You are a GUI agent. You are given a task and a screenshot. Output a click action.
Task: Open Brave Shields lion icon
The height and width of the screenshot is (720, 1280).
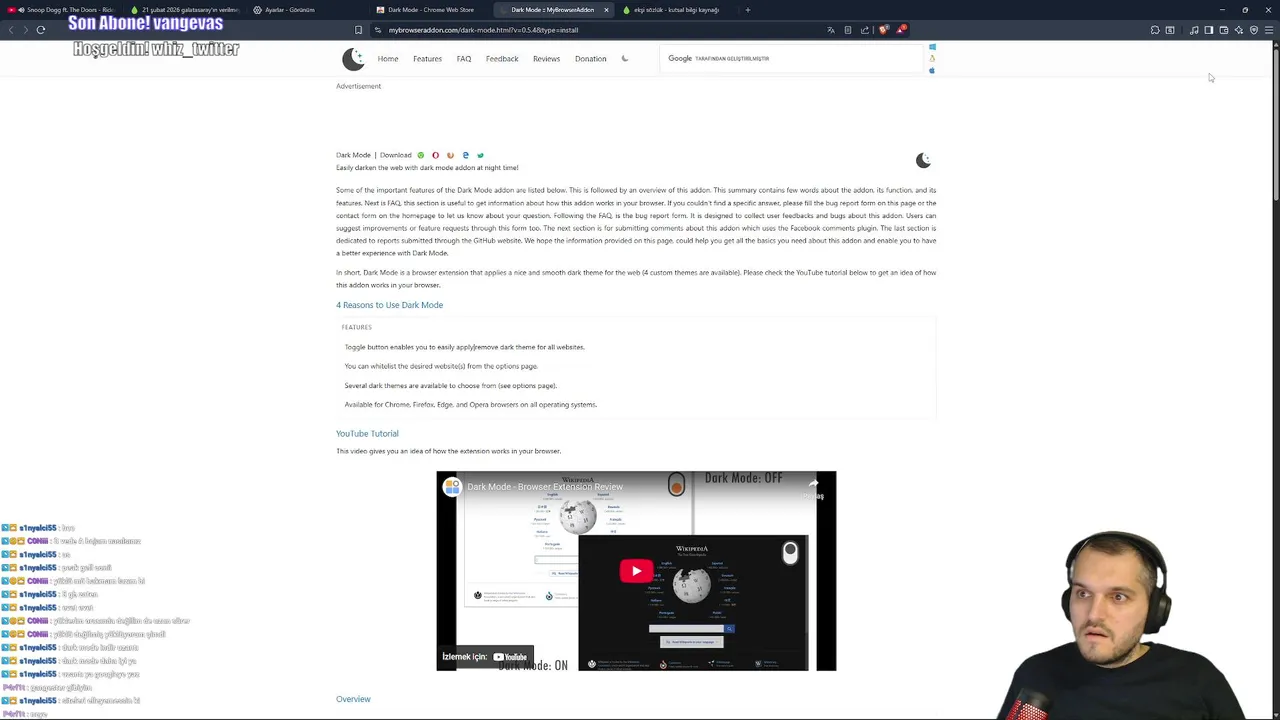point(883,30)
